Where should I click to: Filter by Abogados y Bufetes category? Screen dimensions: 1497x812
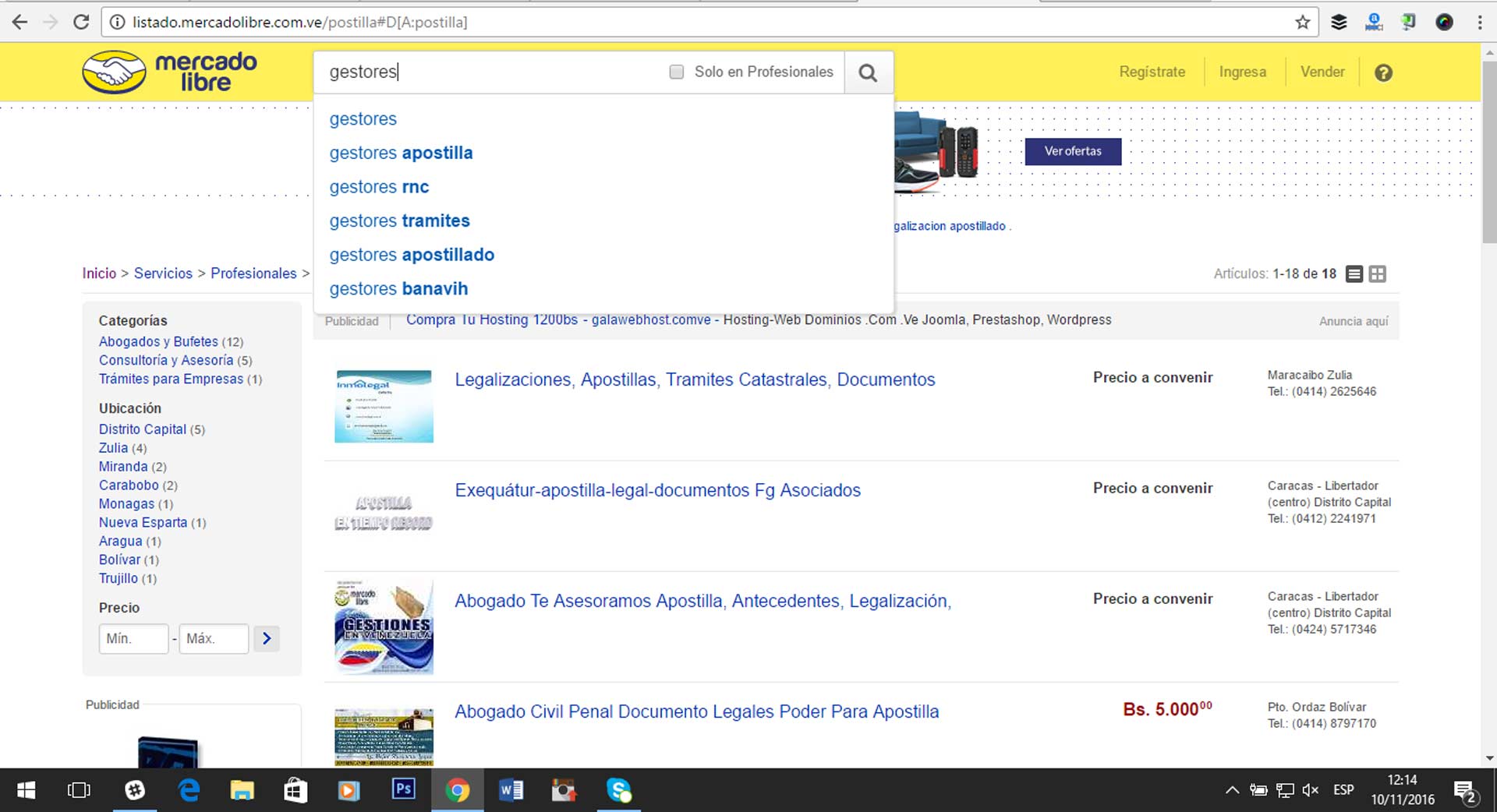(x=158, y=342)
